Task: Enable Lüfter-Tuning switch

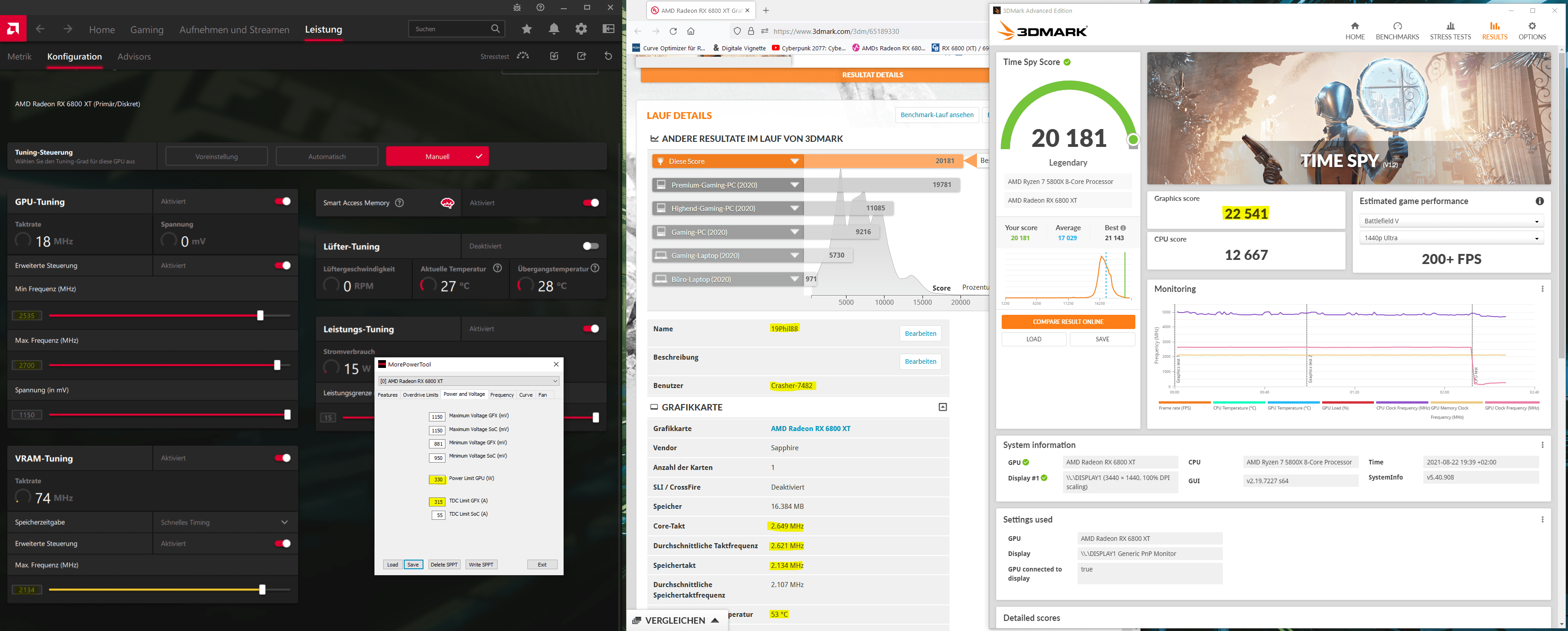Action: 591,246
